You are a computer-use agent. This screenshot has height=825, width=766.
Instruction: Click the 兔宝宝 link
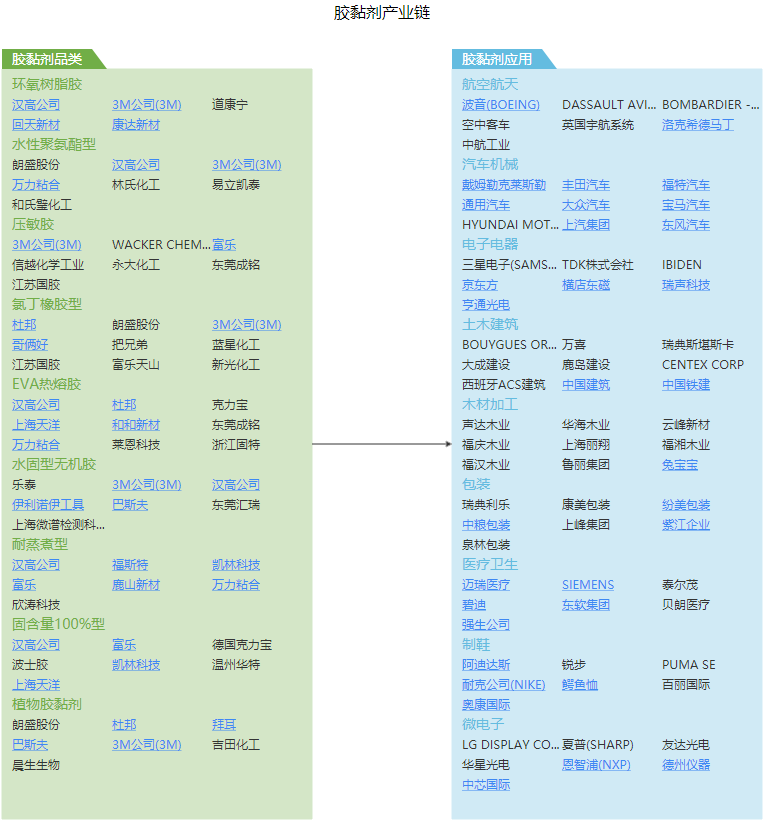pos(680,465)
